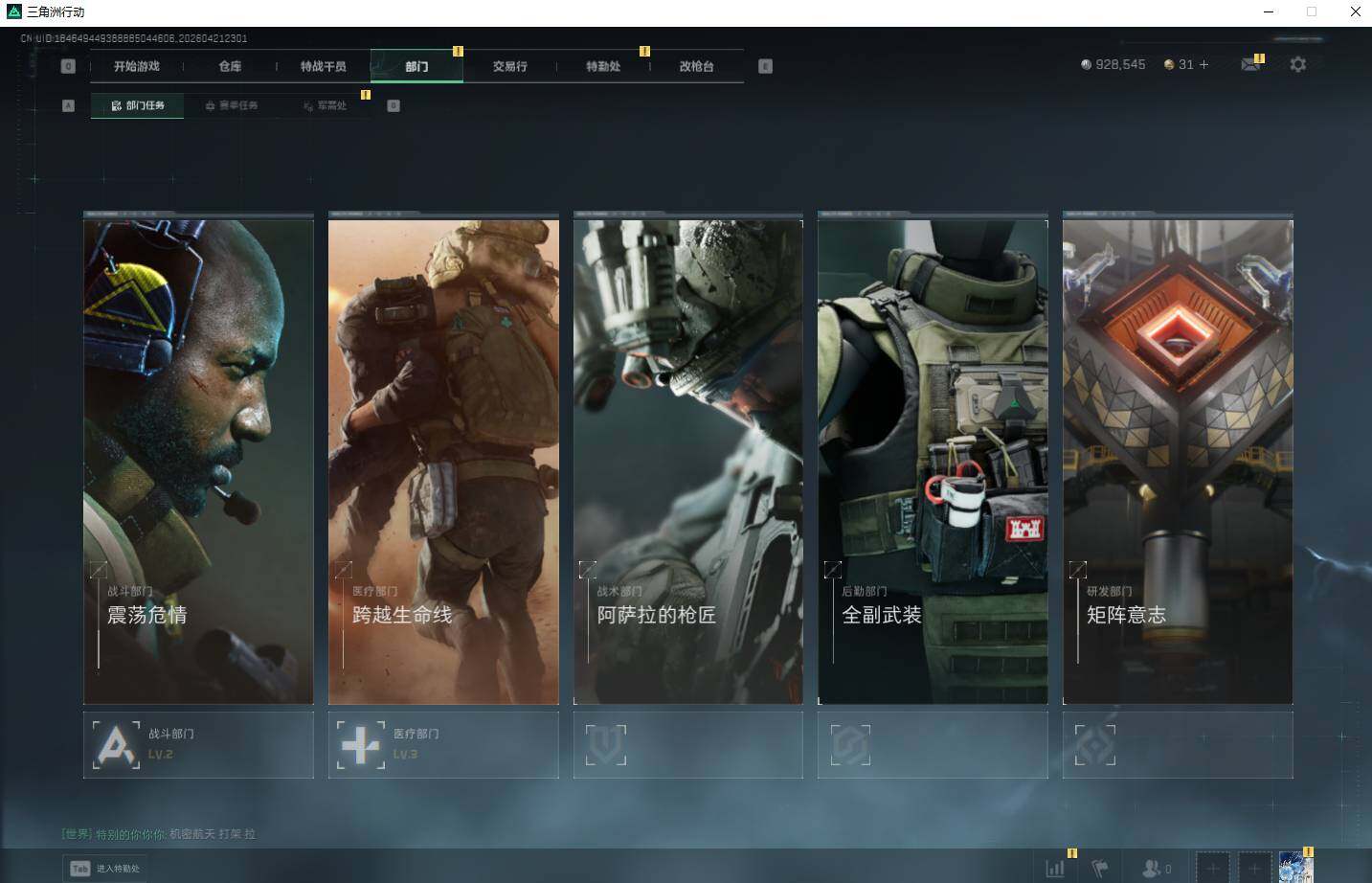Image resolution: width=1372 pixels, height=883 pixels.
Task: Click the expand icon on 震荡危情 card
Action: [x=99, y=569]
